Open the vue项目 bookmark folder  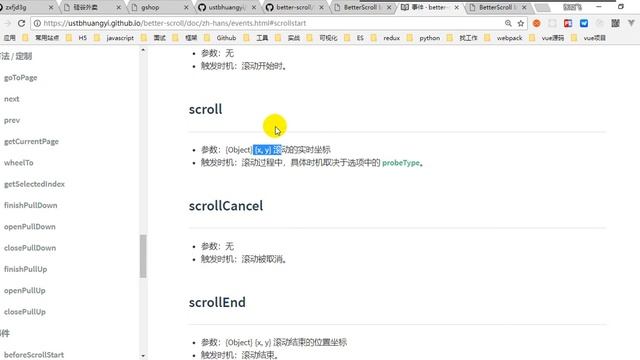click(x=589, y=38)
